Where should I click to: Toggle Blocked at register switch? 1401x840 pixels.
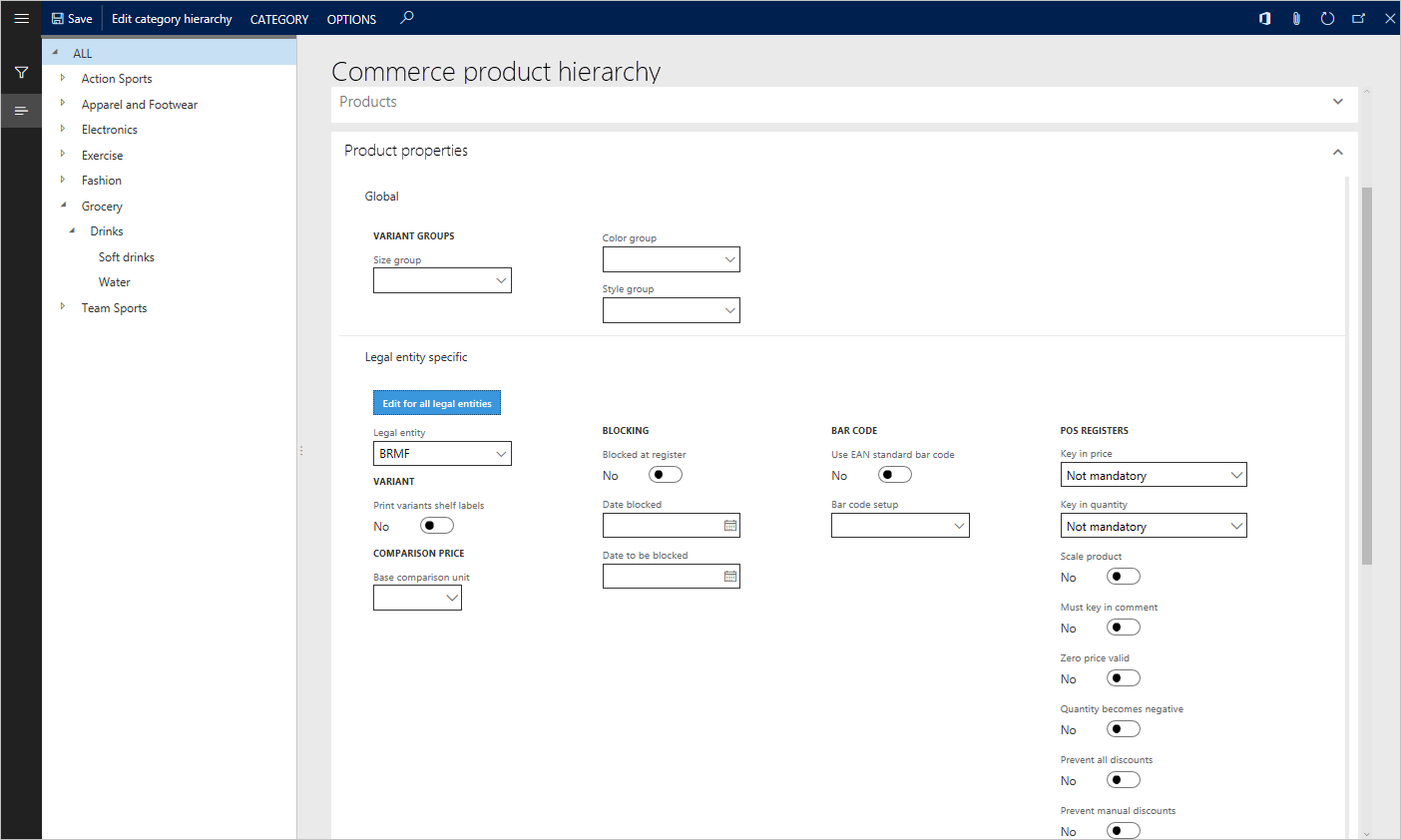(665, 474)
